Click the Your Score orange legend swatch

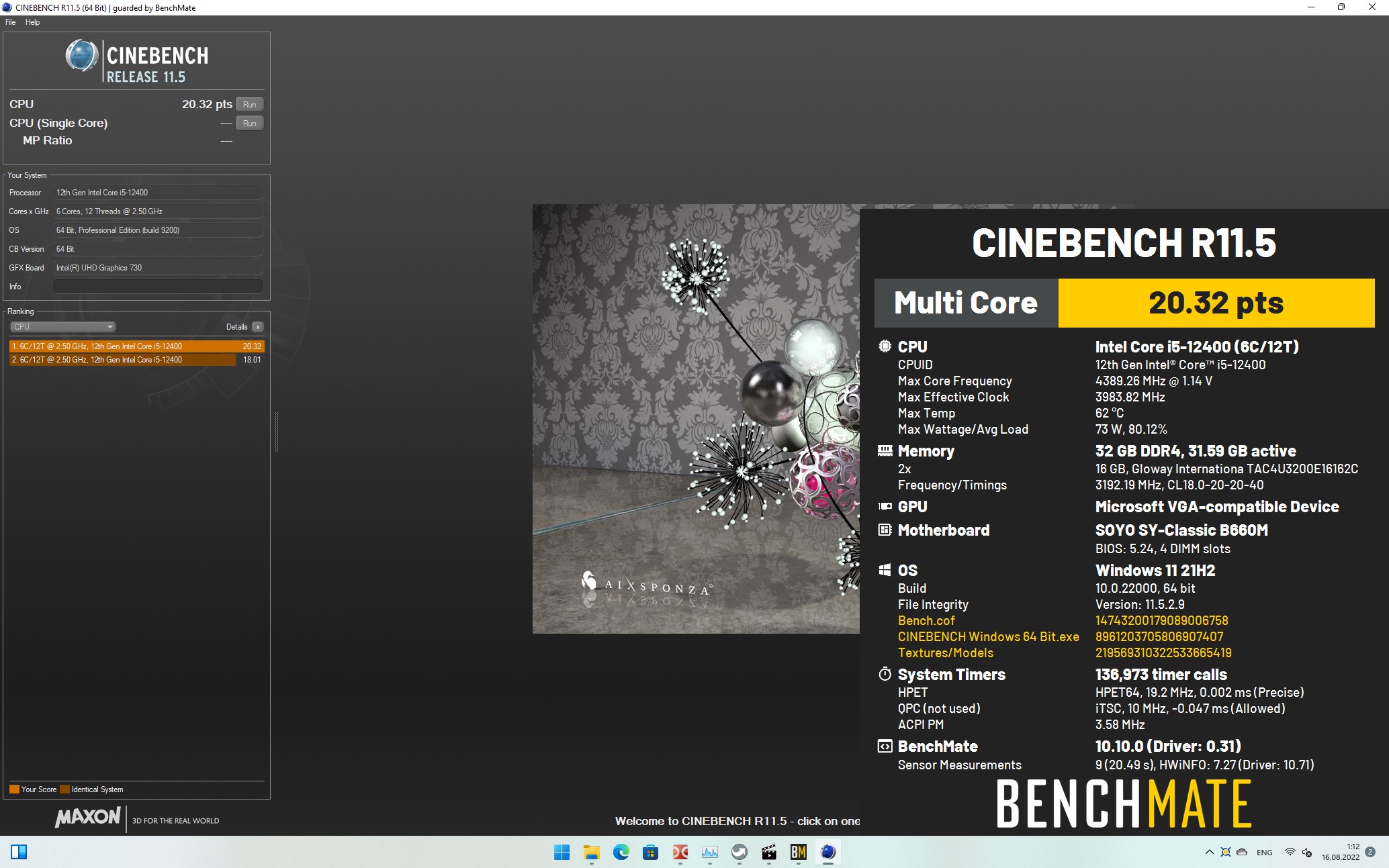(x=14, y=789)
